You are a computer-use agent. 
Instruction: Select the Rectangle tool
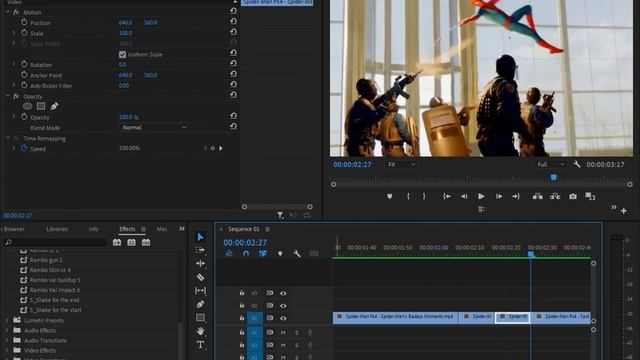(200, 318)
